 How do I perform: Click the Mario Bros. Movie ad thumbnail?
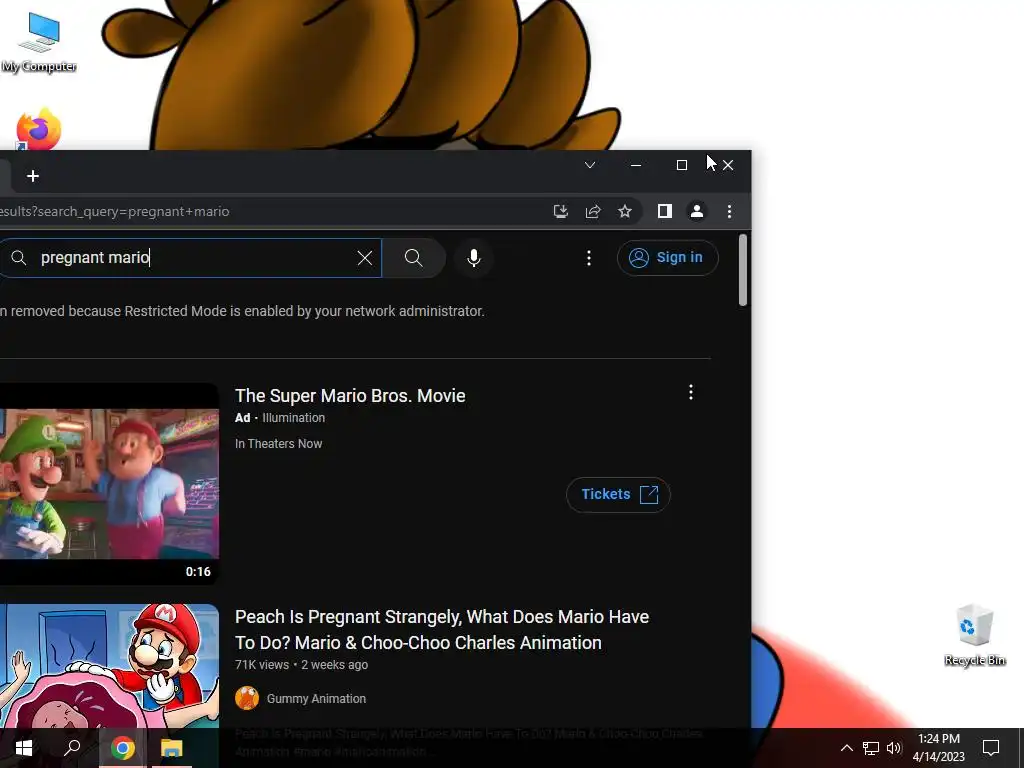point(109,483)
